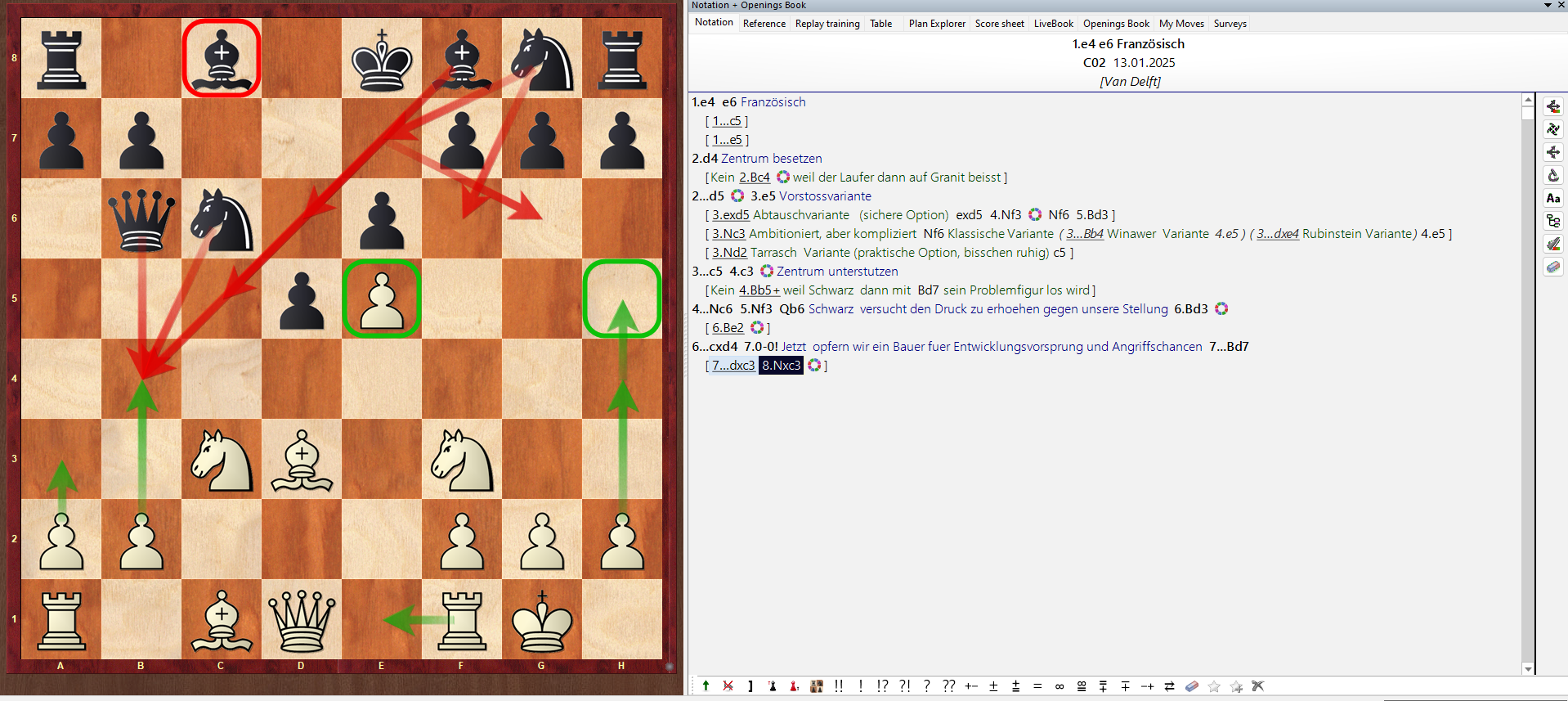Click the green promote variation arrow icon
This screenshot has height=701, width=1568.
706,686
